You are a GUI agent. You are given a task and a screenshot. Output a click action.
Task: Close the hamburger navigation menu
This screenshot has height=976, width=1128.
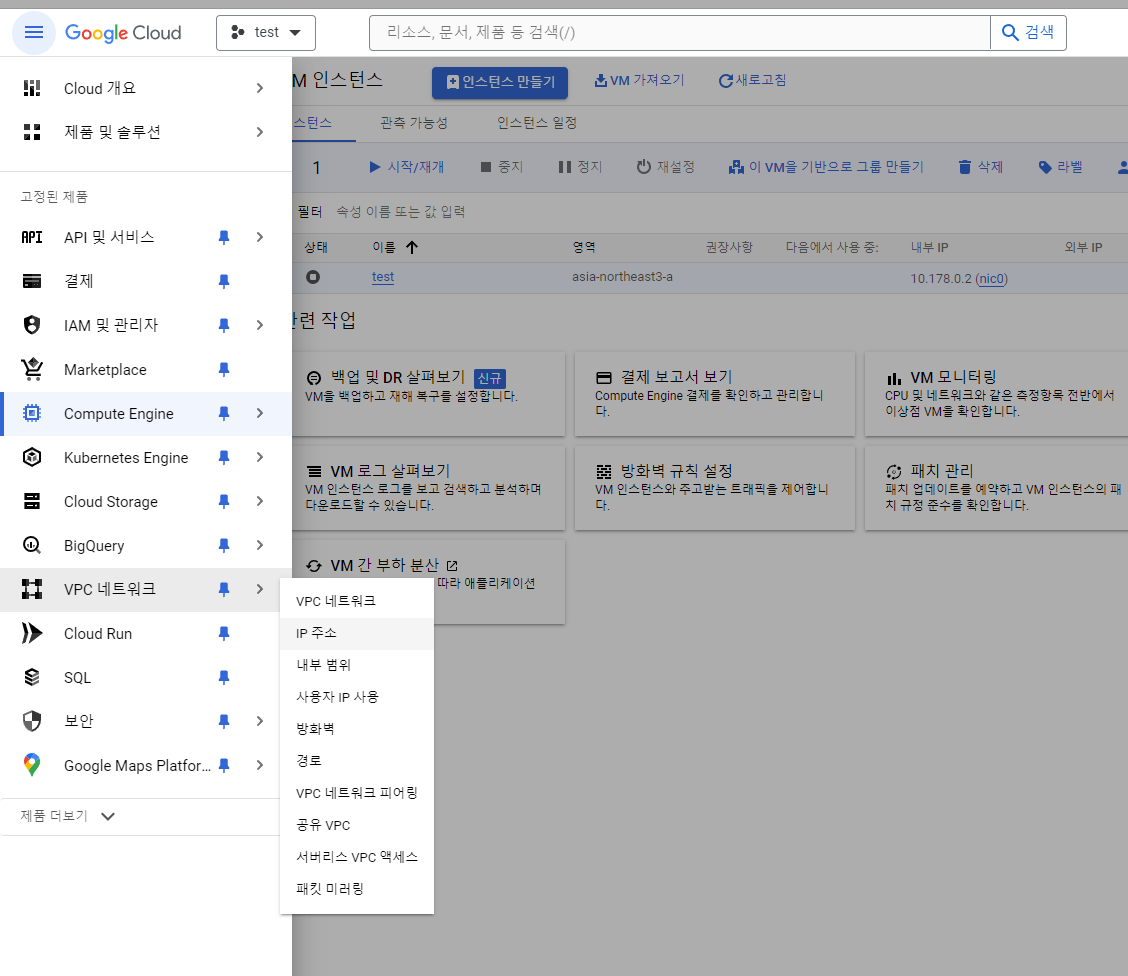pos(34,32)
